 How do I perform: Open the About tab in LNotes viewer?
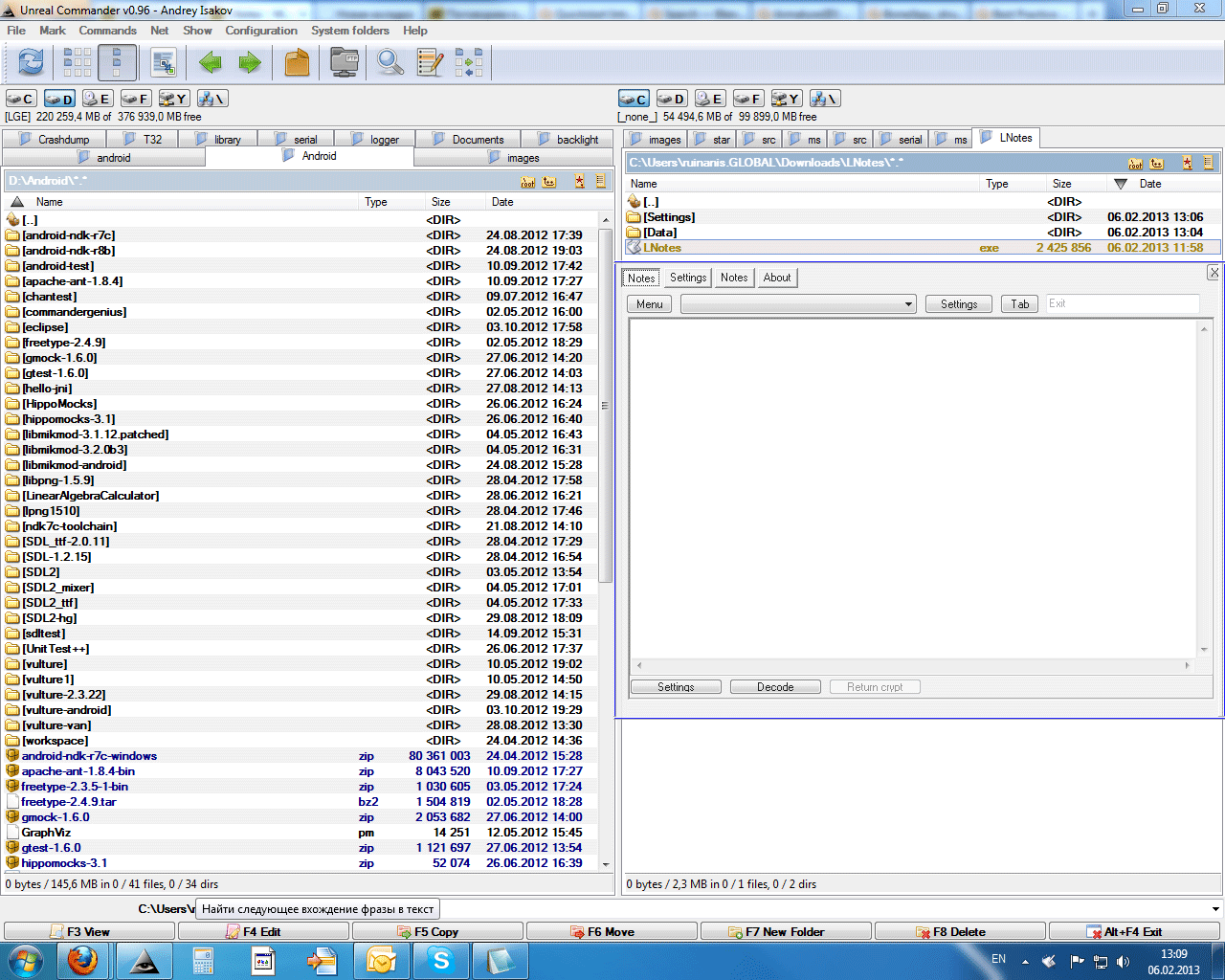pyautogui.click(x=777, y=278)
